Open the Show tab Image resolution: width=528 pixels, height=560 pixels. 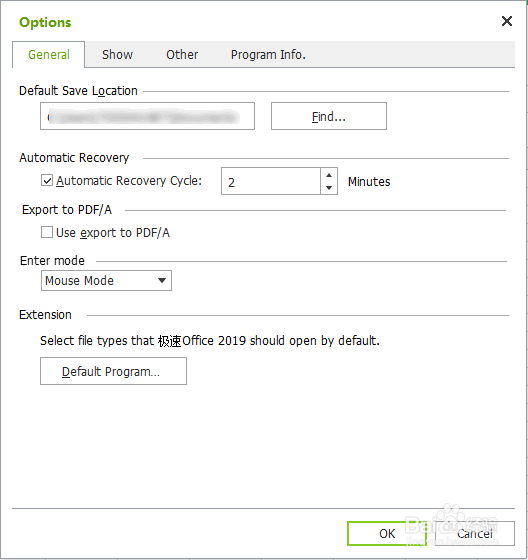(x=117, y=55)
